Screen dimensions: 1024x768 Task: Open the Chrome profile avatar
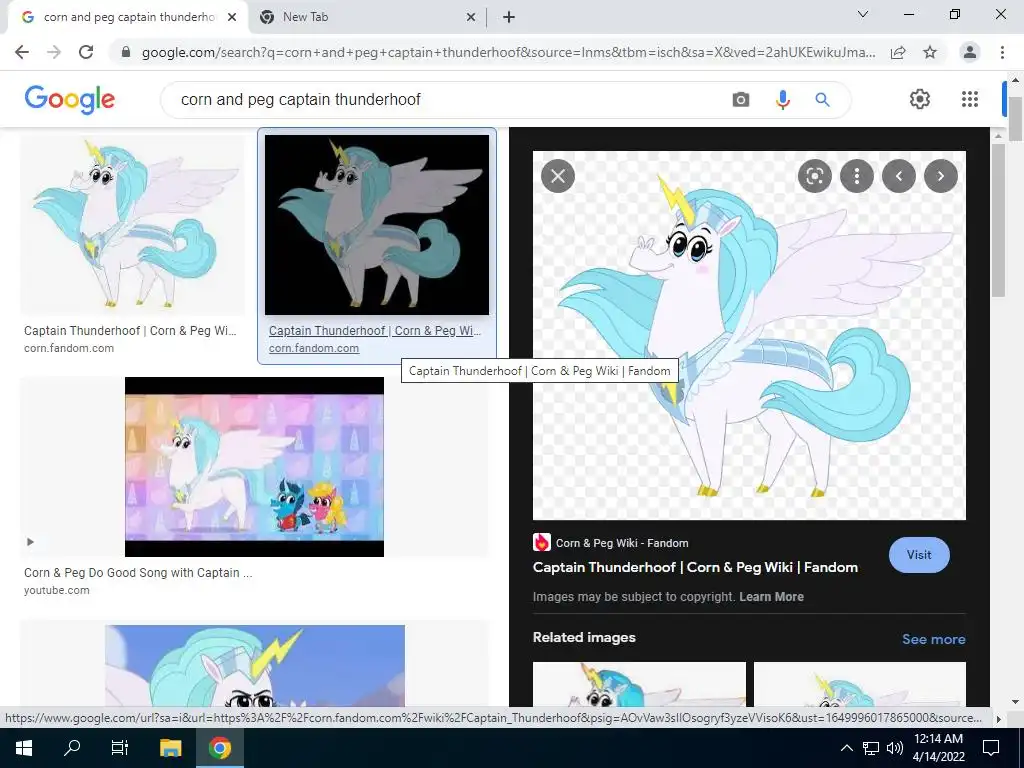tap(970, 52)
